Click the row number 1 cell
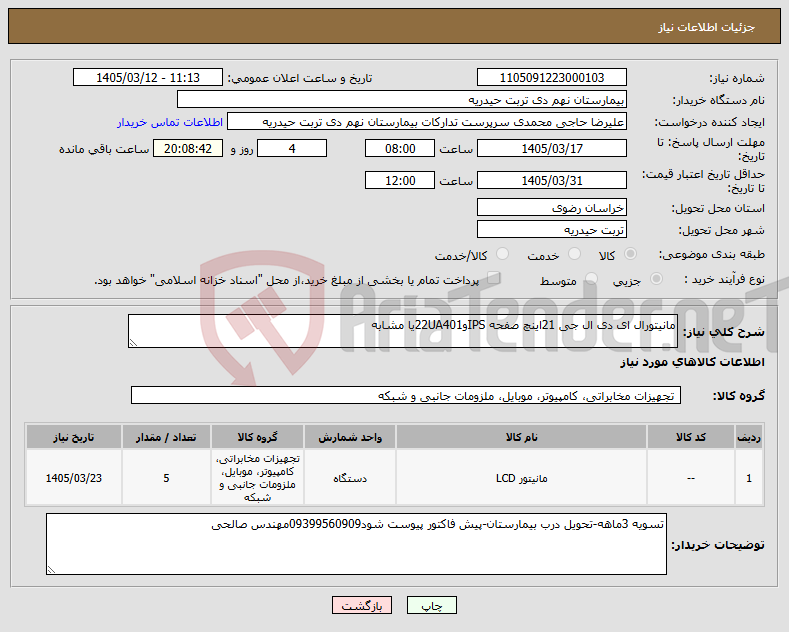Image resolution: width=789 pixels, height=632 pixels. 749,478
